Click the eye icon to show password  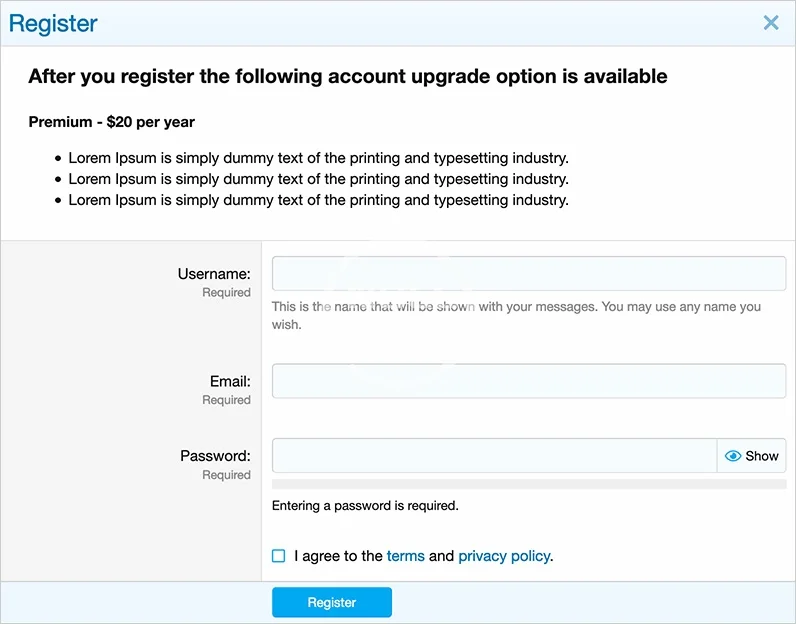tap(733, 456)
